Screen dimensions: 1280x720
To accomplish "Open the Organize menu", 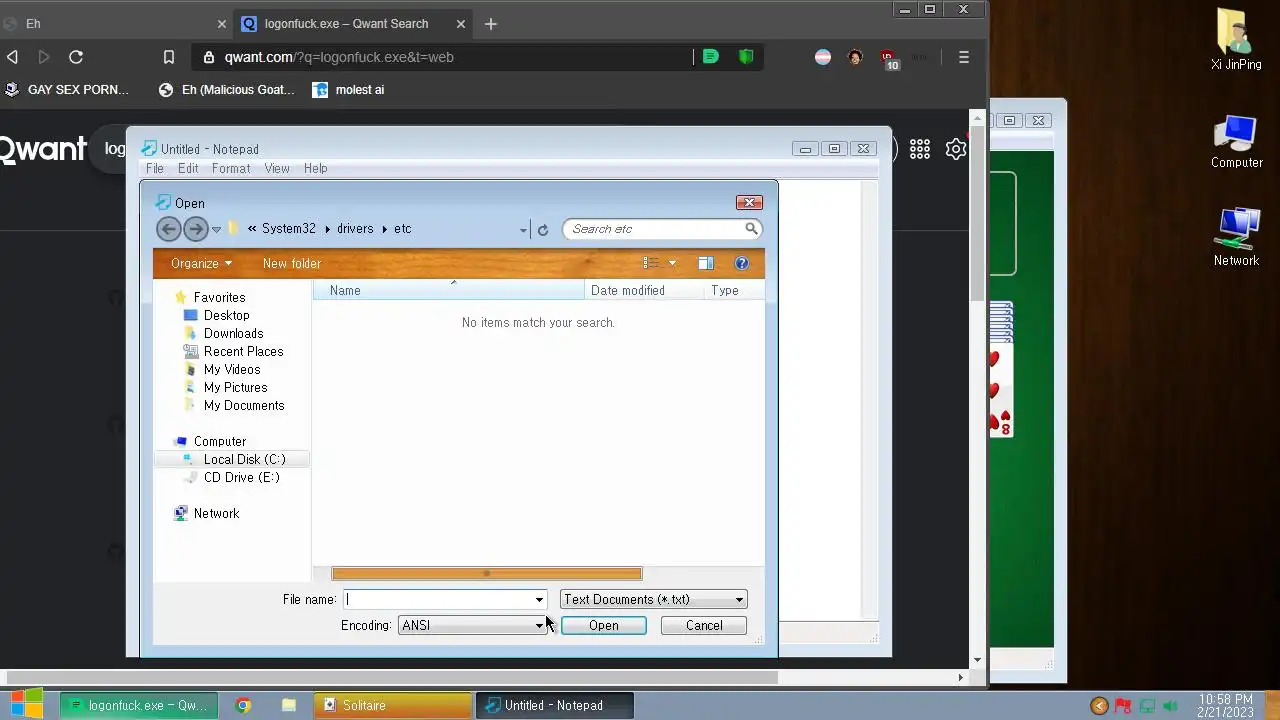I will [x=201, y=264].
